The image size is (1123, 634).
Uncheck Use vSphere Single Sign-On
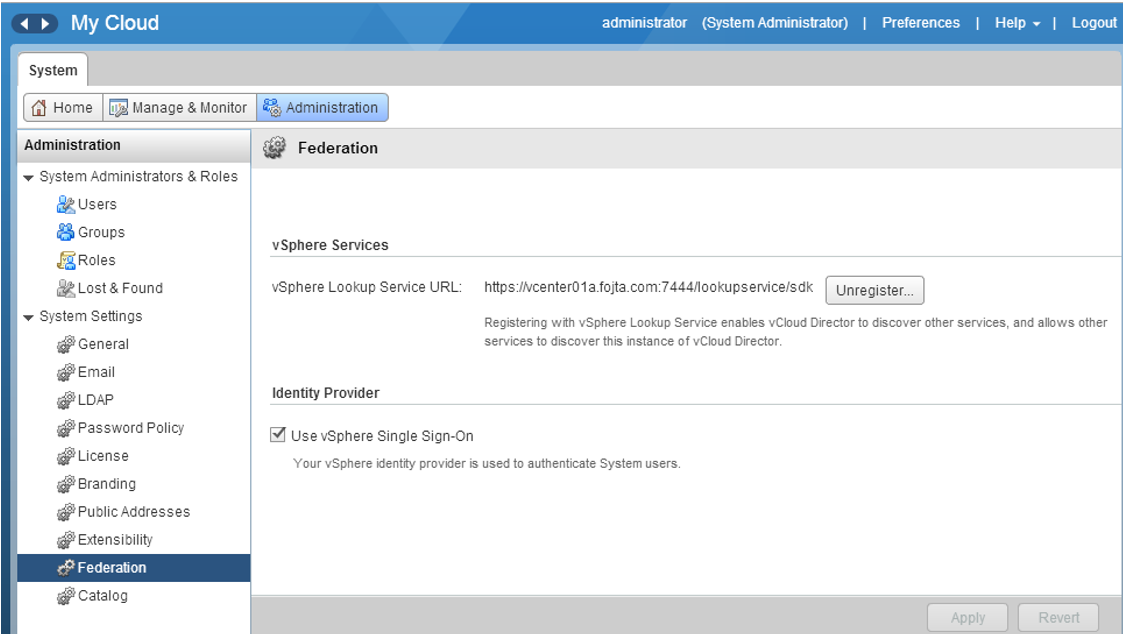pos(278,436)
